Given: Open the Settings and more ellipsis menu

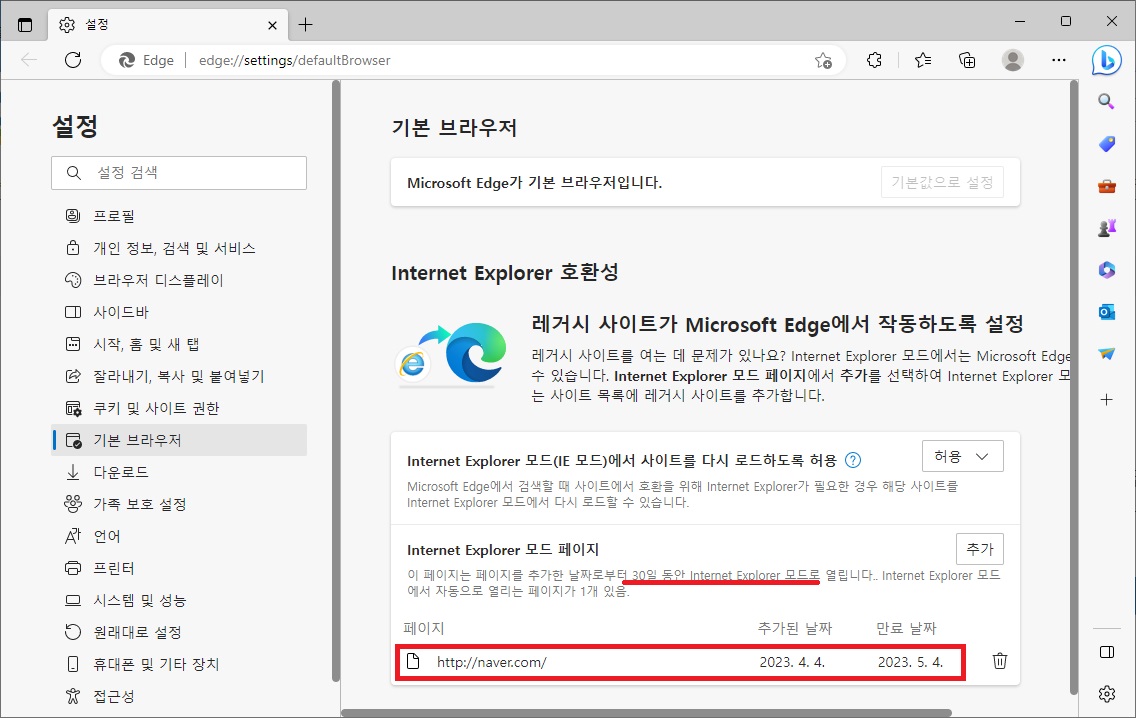Looking at the screenshot, I should 1058,60.
